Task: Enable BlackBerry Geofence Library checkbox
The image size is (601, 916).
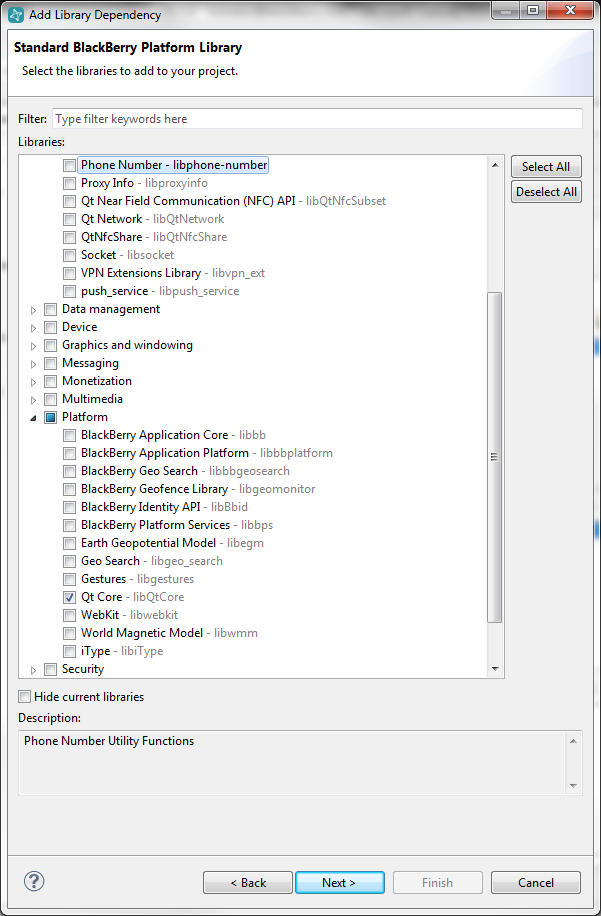Action: click(x=70, y=489)
